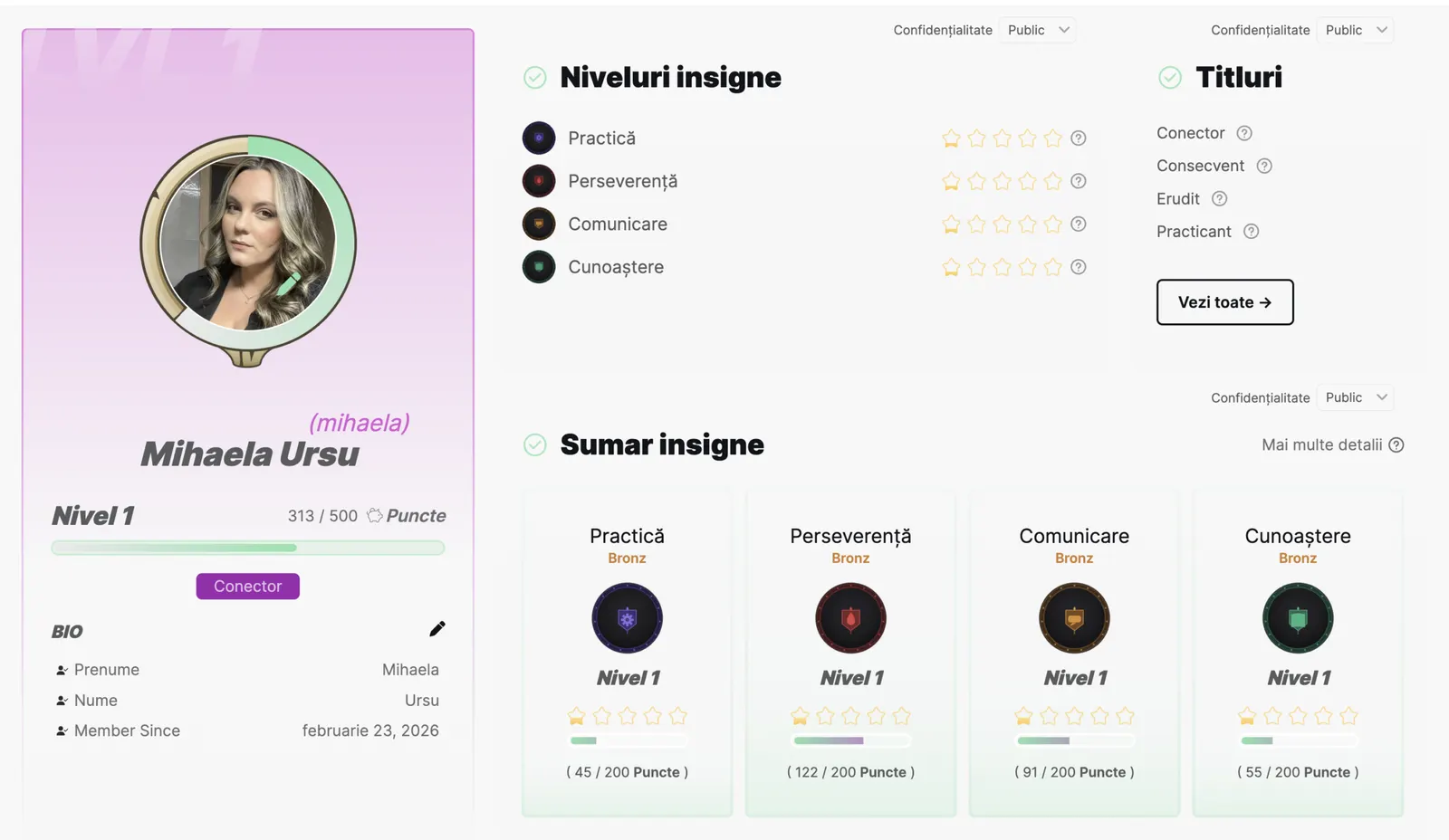Select the Practică summary card
Image resolution: width=1449 pixels, height=840 pixels.
pos(627,654)
